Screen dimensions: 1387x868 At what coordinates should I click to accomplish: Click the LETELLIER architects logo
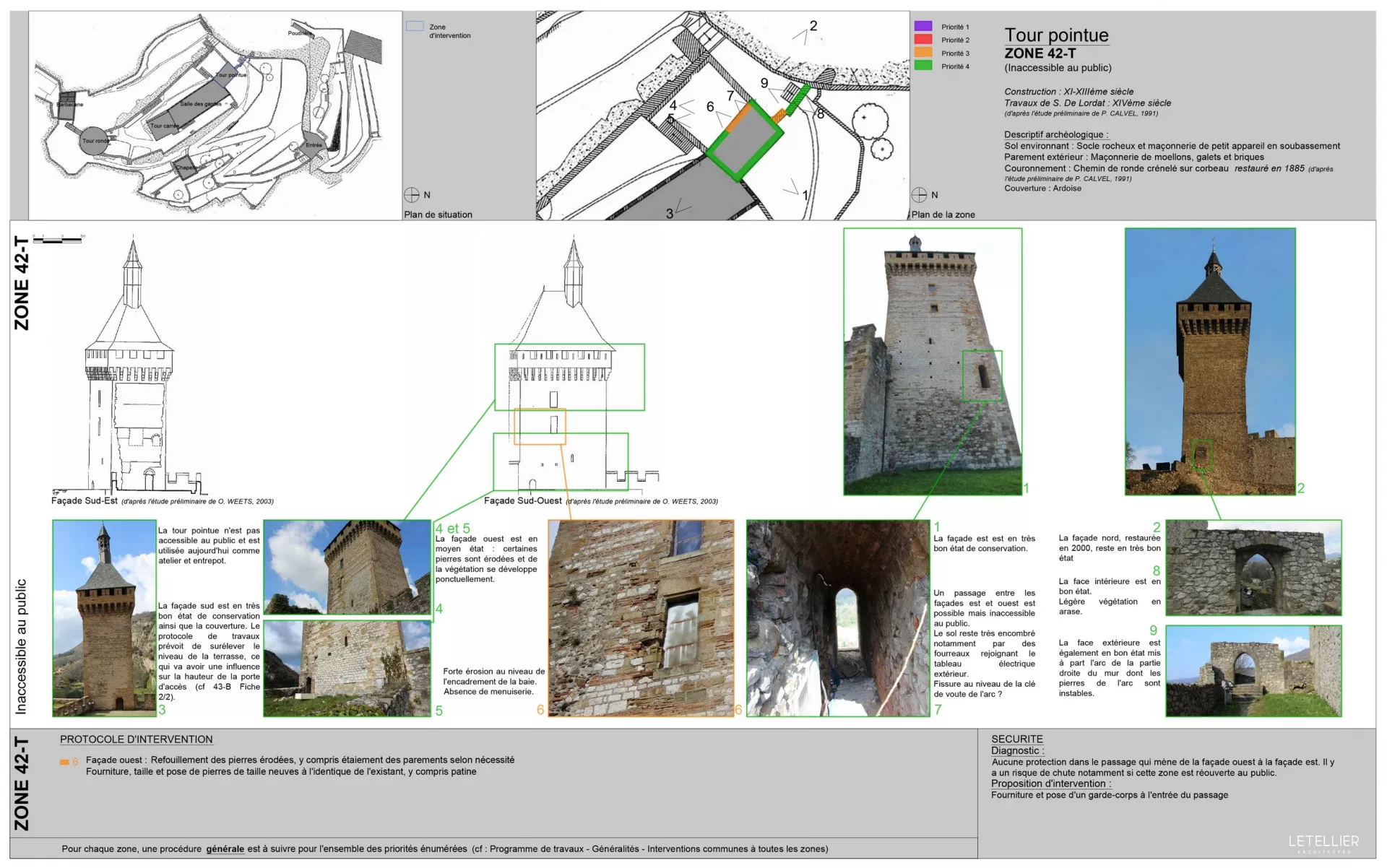tap(1323, 842)
